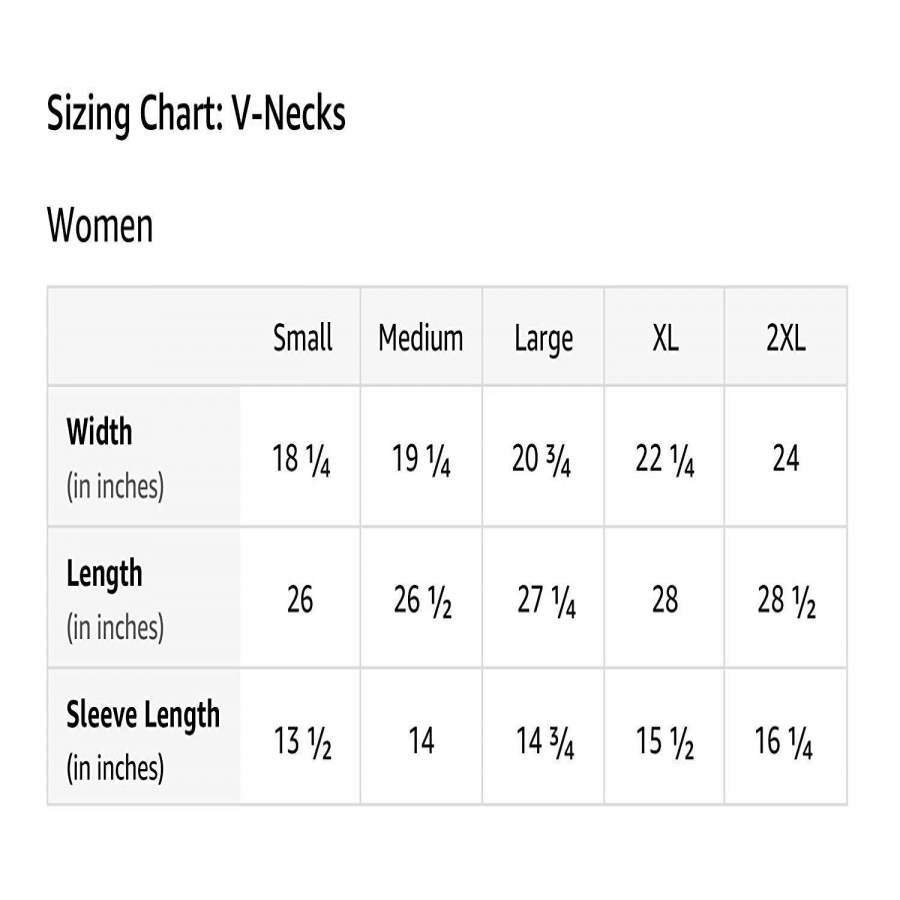Click the Sleeve Length row label
This screenshot has width=900, height=900.
click(x=143, y=715)
